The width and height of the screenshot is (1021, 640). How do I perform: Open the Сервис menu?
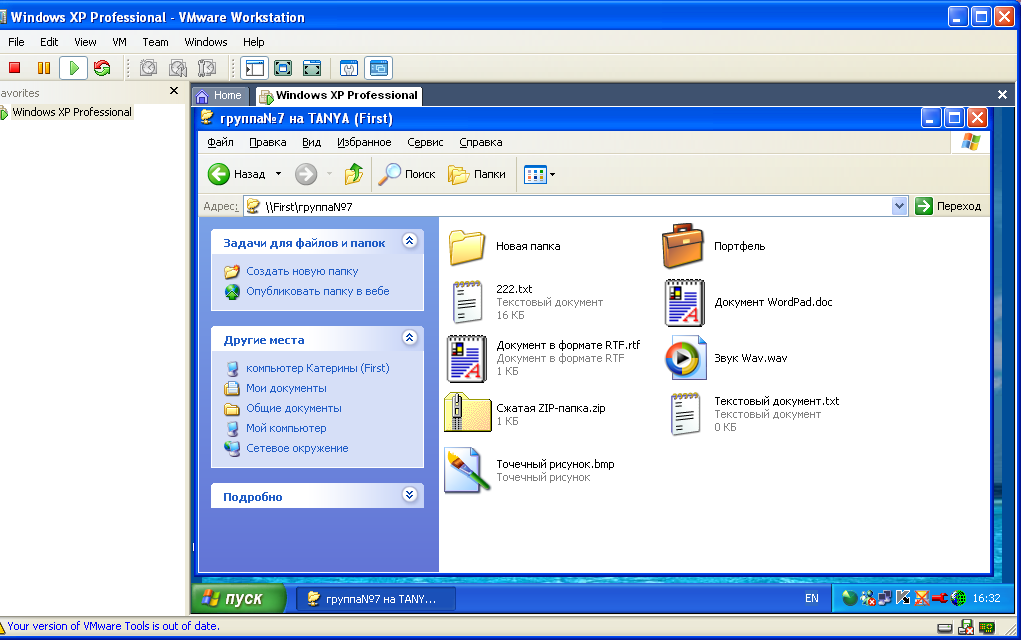click(x=425, y=142)
